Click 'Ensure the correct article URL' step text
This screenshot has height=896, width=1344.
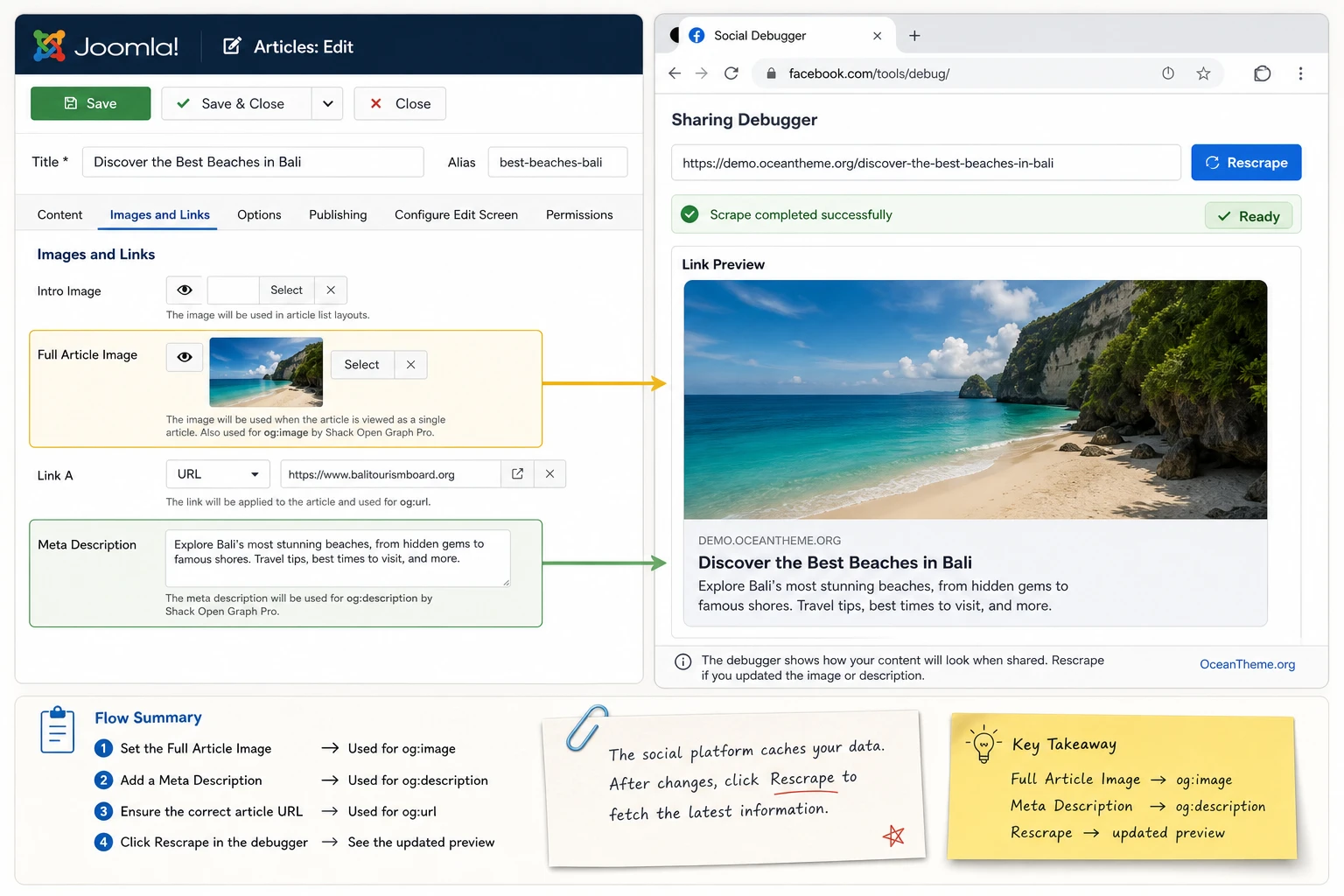pos(212,811)
